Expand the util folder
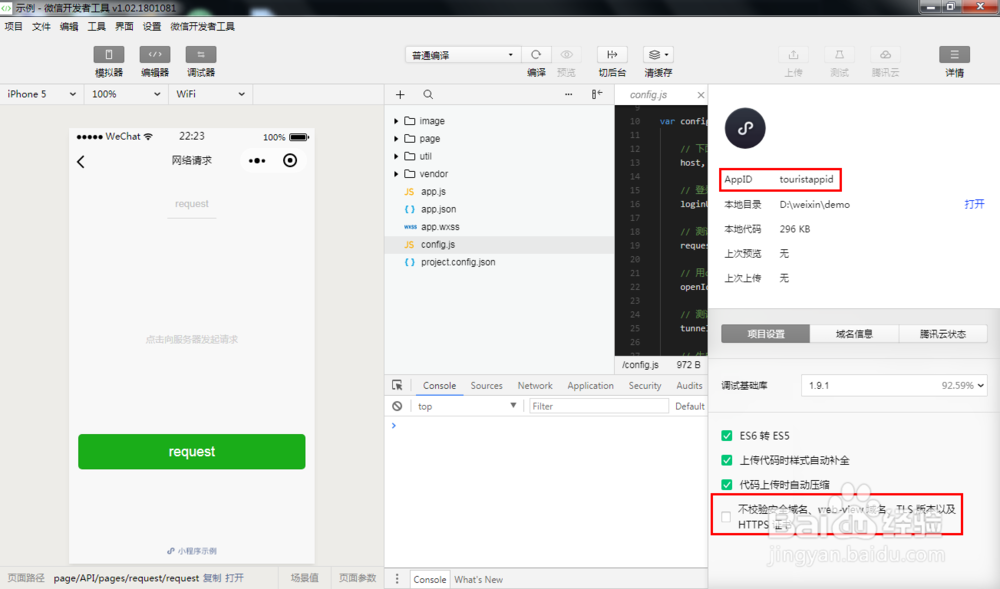This screenshot has width=1000, height=589. coord(396,156)
